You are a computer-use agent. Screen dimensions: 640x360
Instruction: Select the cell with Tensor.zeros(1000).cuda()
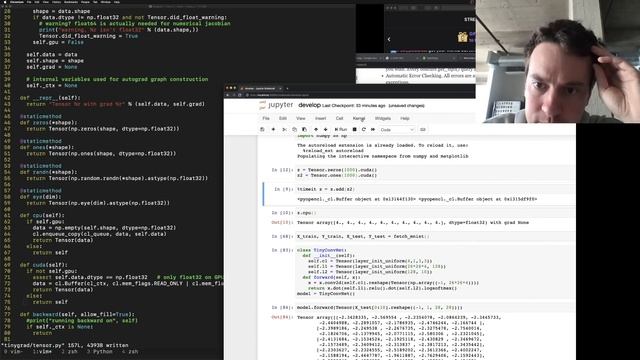click(x=435, y=173)
